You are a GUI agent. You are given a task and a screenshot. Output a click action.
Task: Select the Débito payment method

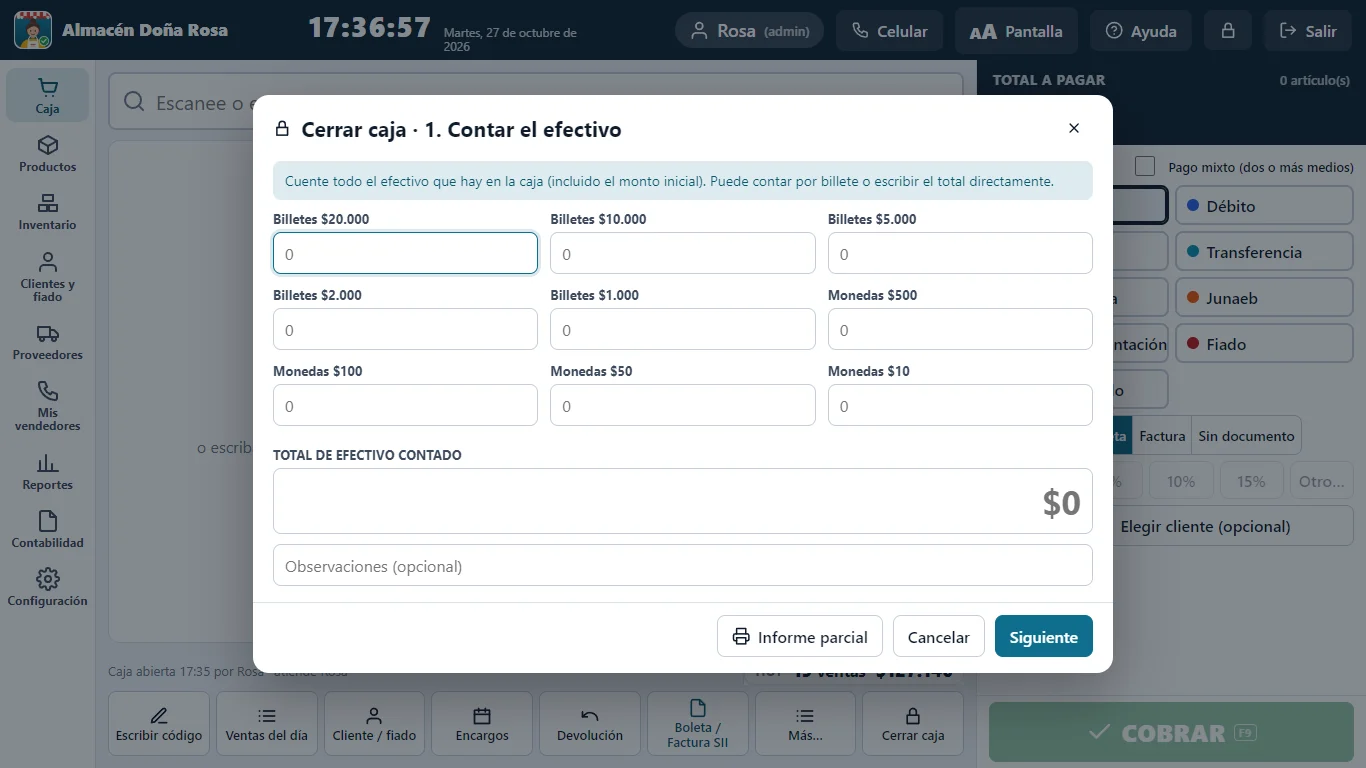pos(1264,206)
